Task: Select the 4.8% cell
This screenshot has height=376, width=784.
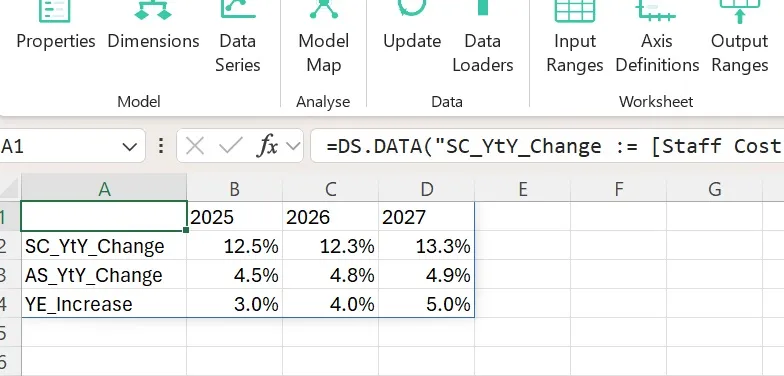Action: click(330, 274)
